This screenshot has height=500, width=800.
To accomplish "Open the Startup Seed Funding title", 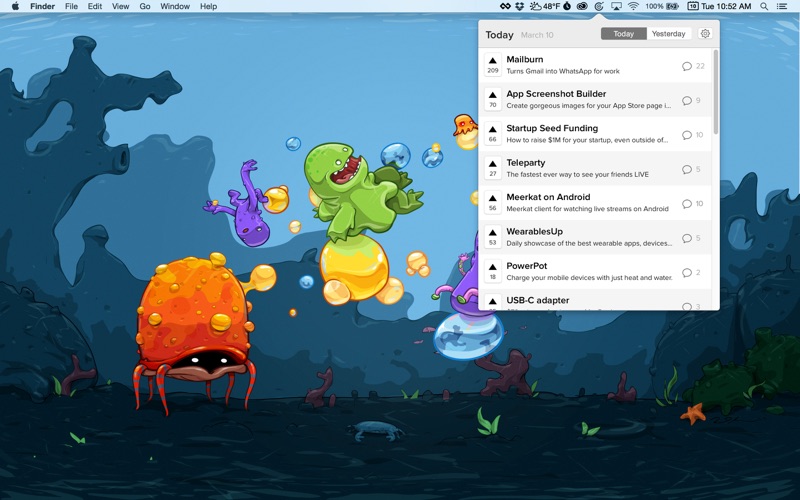I will click(x=552, y=128).
